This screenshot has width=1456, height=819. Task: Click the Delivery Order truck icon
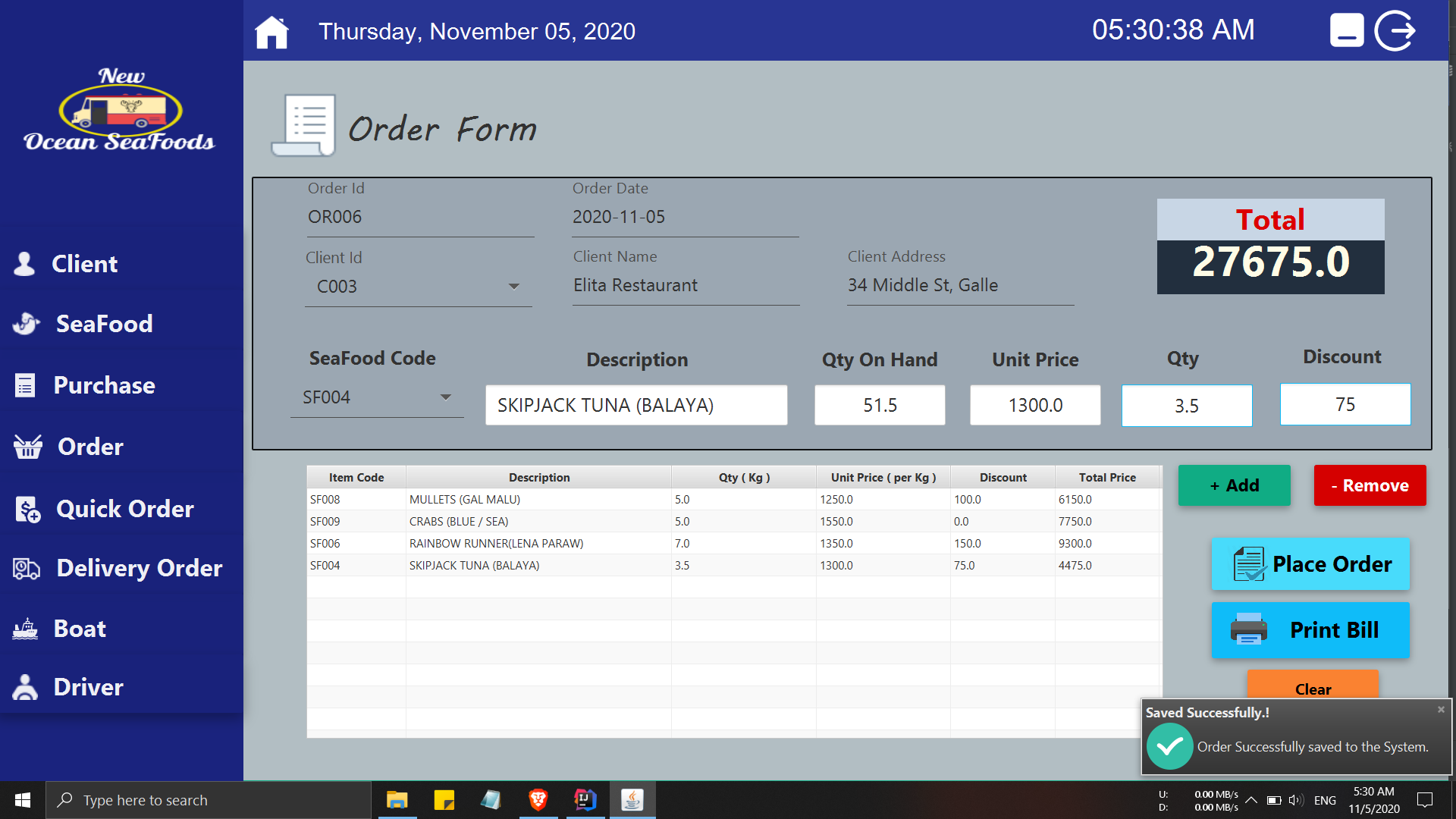point(24,567)
